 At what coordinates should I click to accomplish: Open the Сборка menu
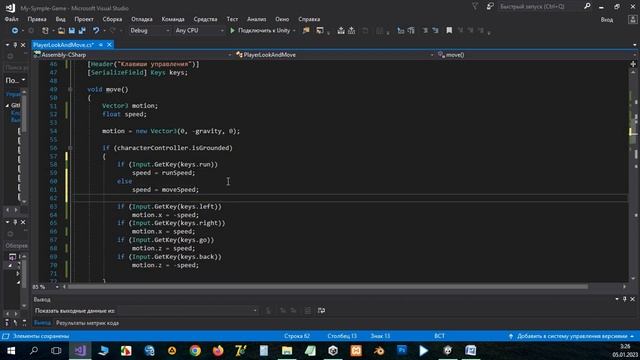(x=112, y=19)
